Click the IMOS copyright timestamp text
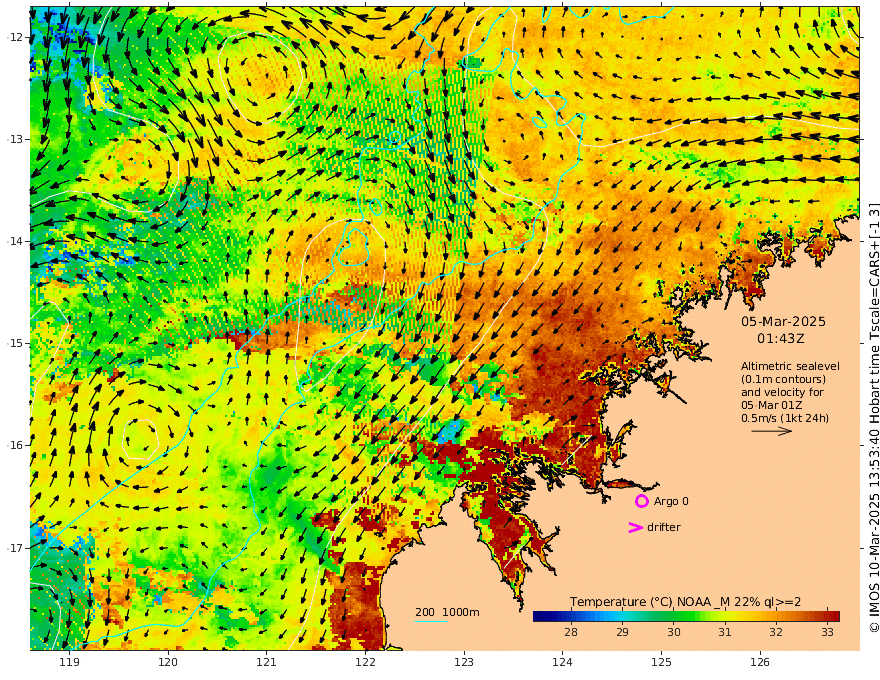 point(874,417)
